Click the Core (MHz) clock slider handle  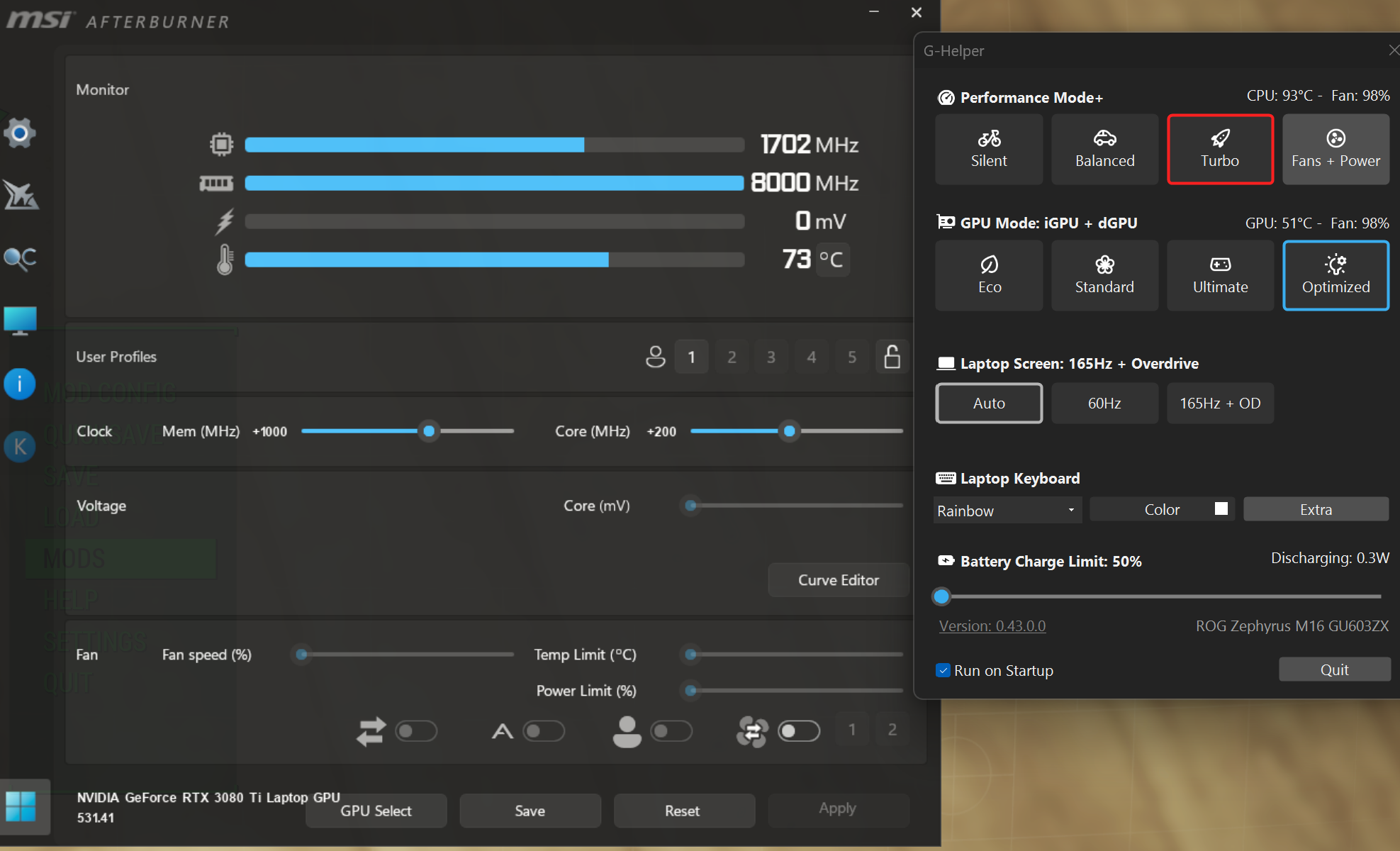[x=789, y=431]
